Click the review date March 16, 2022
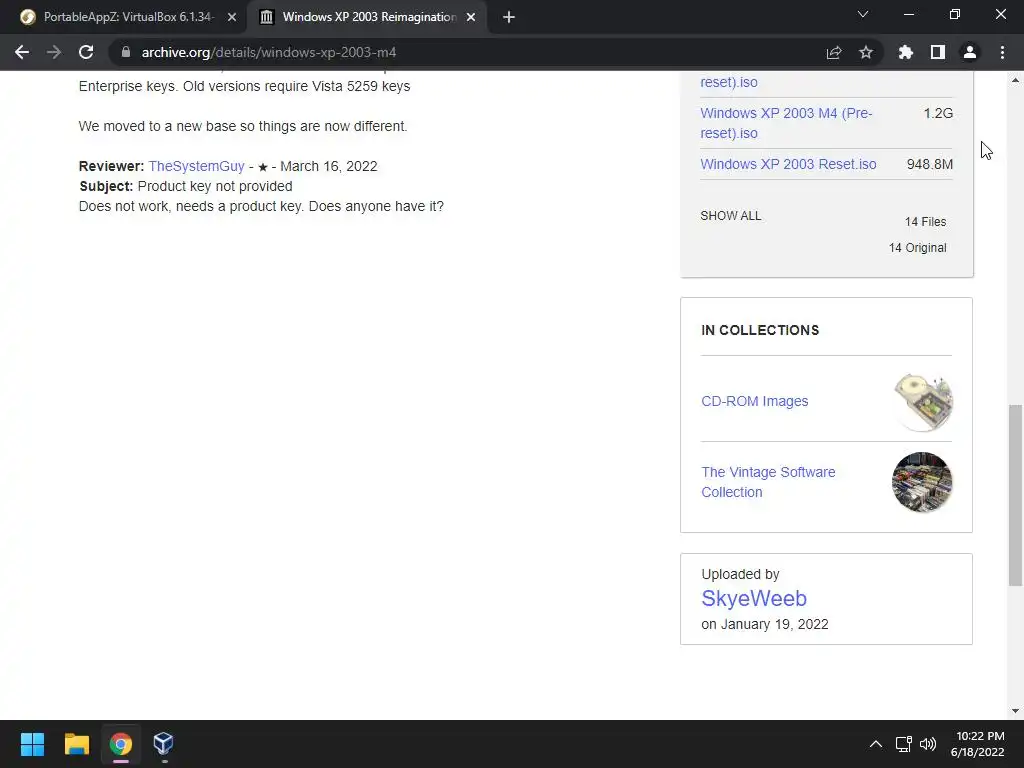This screenshot has height=768, width=1024. point(328,166)
